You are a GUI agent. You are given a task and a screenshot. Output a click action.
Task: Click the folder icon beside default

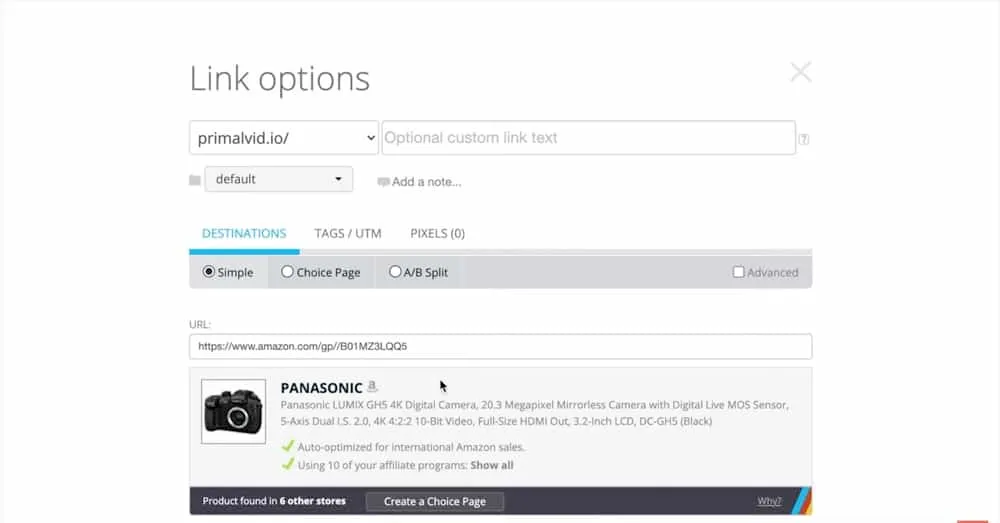tap(195, 180)
